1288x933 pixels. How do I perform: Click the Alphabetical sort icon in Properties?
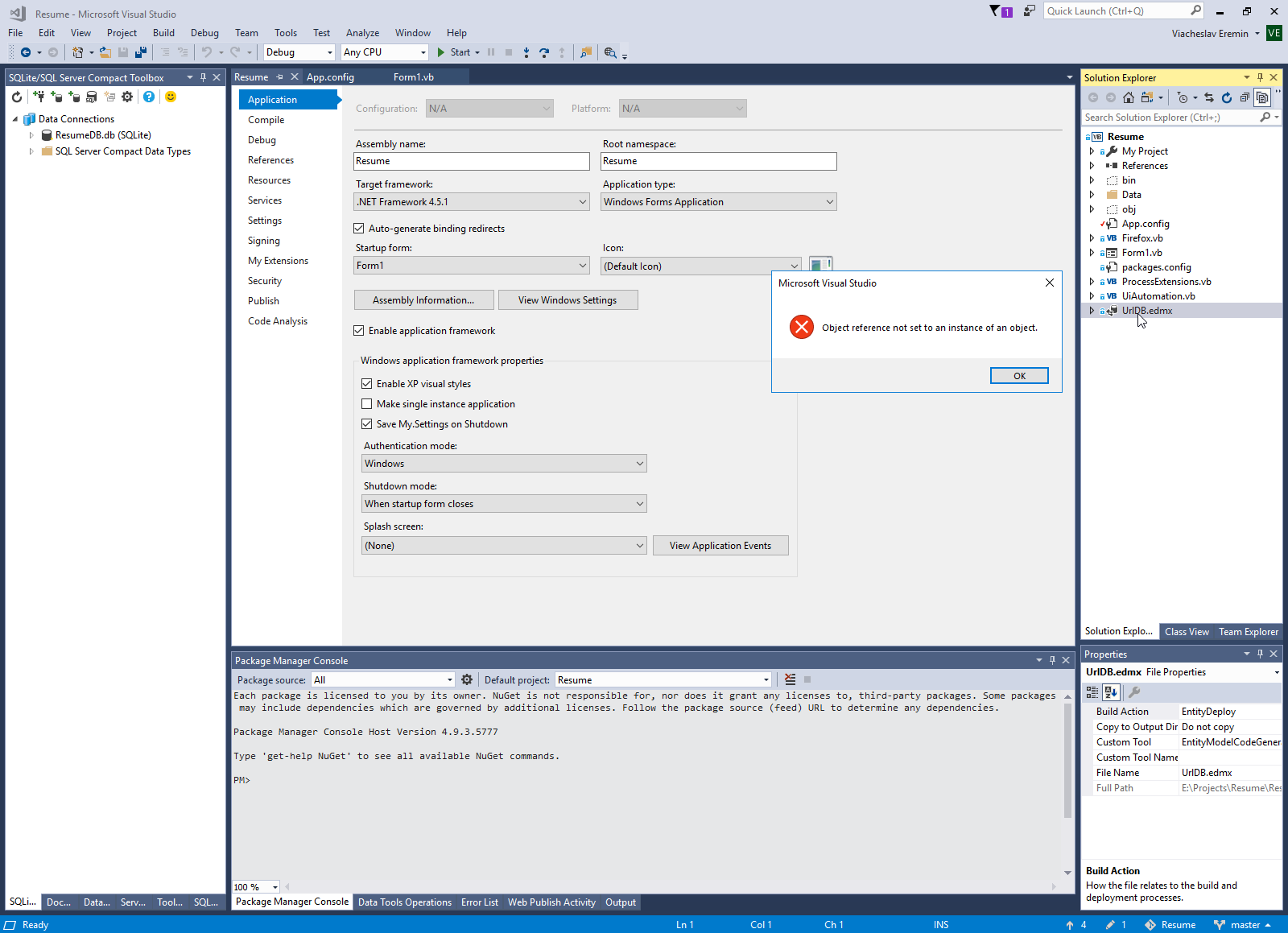pos(1111,692)
